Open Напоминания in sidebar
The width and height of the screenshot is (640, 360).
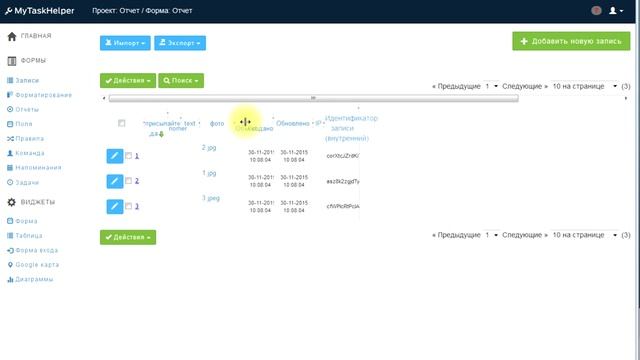coord(38,167)
